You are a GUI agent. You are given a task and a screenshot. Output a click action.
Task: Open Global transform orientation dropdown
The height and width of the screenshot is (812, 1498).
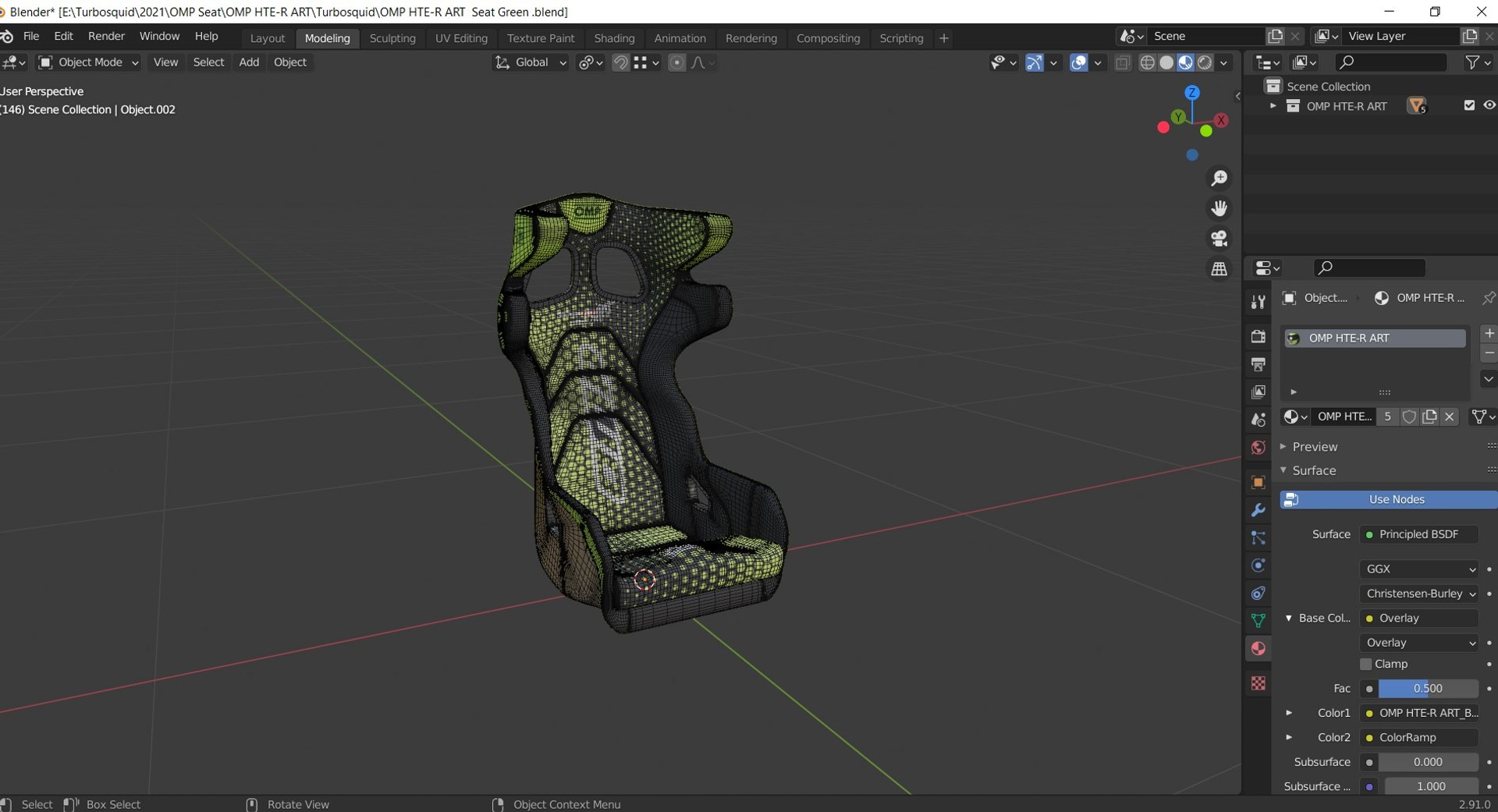tap(531, 62)
